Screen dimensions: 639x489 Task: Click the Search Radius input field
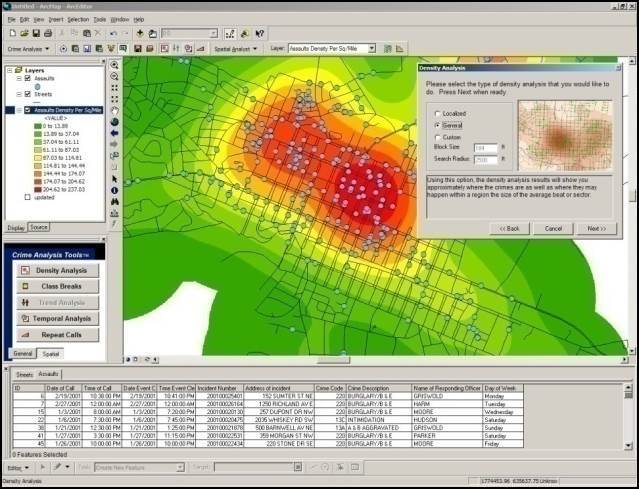click(x=486, y=159)
